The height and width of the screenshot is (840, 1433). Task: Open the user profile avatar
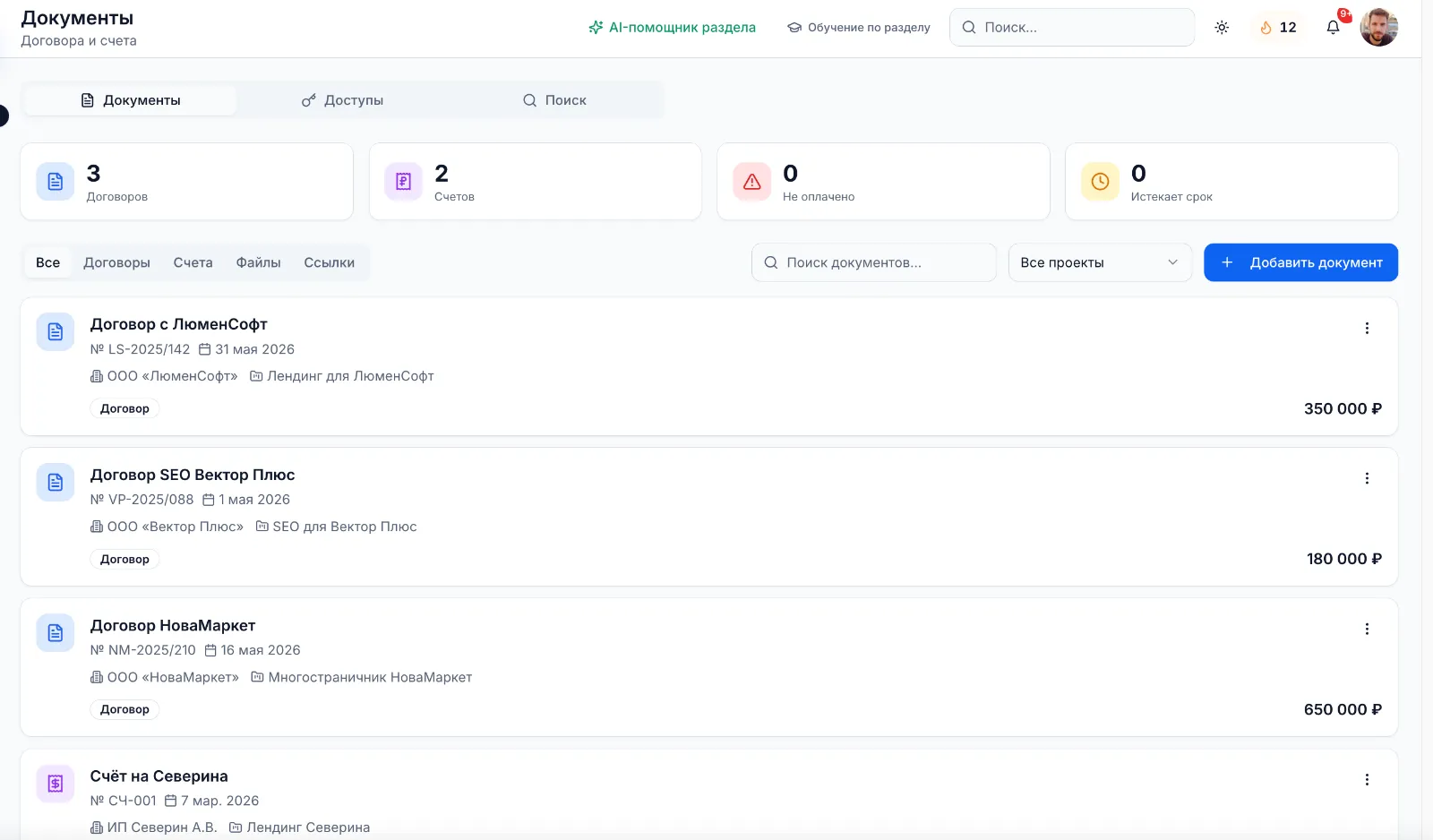[1378, 28]
